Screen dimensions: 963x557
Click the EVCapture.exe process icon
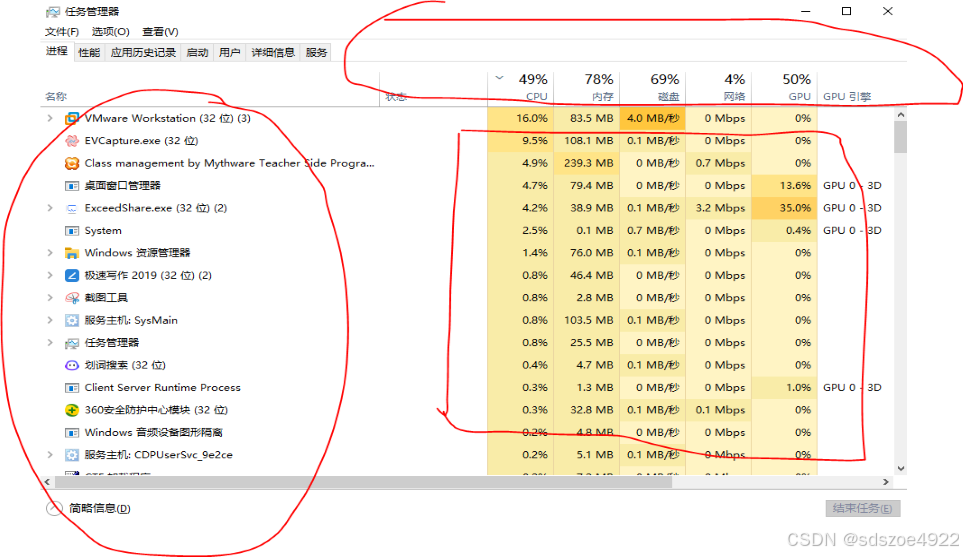pos(72,141)
